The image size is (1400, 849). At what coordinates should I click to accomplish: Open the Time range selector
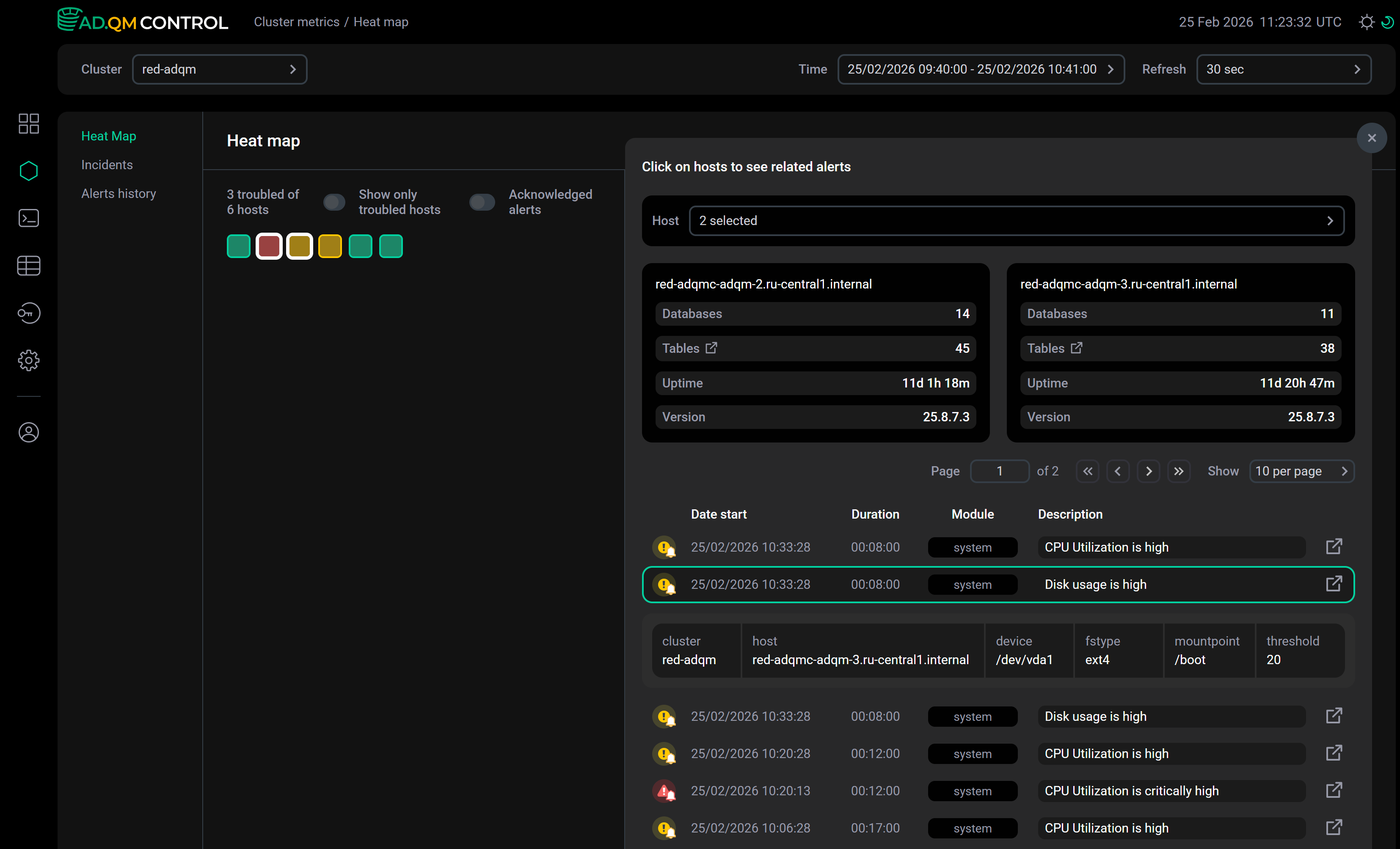click(x=981, y=69)
